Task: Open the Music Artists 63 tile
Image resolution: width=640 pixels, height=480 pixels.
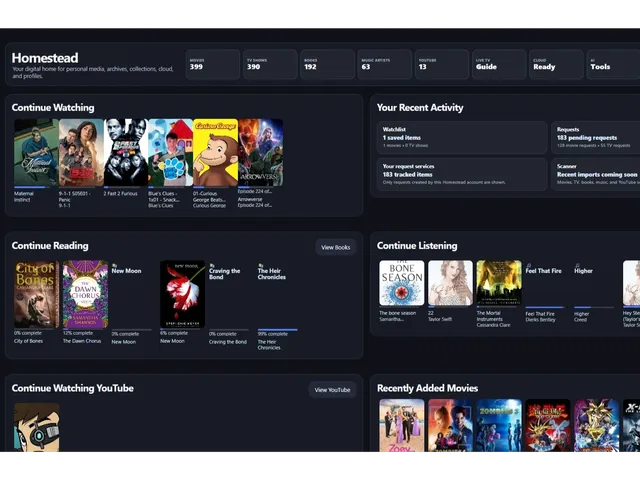Action: (384, 64)
